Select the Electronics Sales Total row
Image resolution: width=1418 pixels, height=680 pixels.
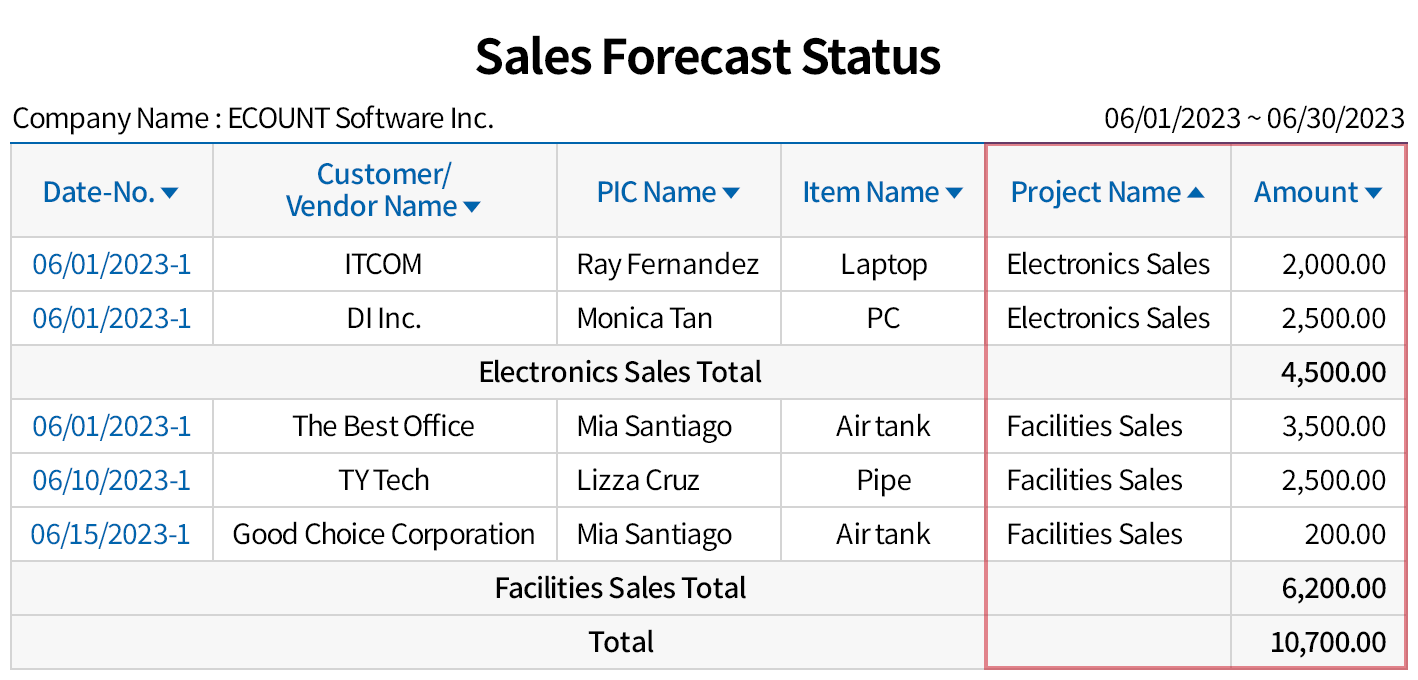[x=620, y=373]
